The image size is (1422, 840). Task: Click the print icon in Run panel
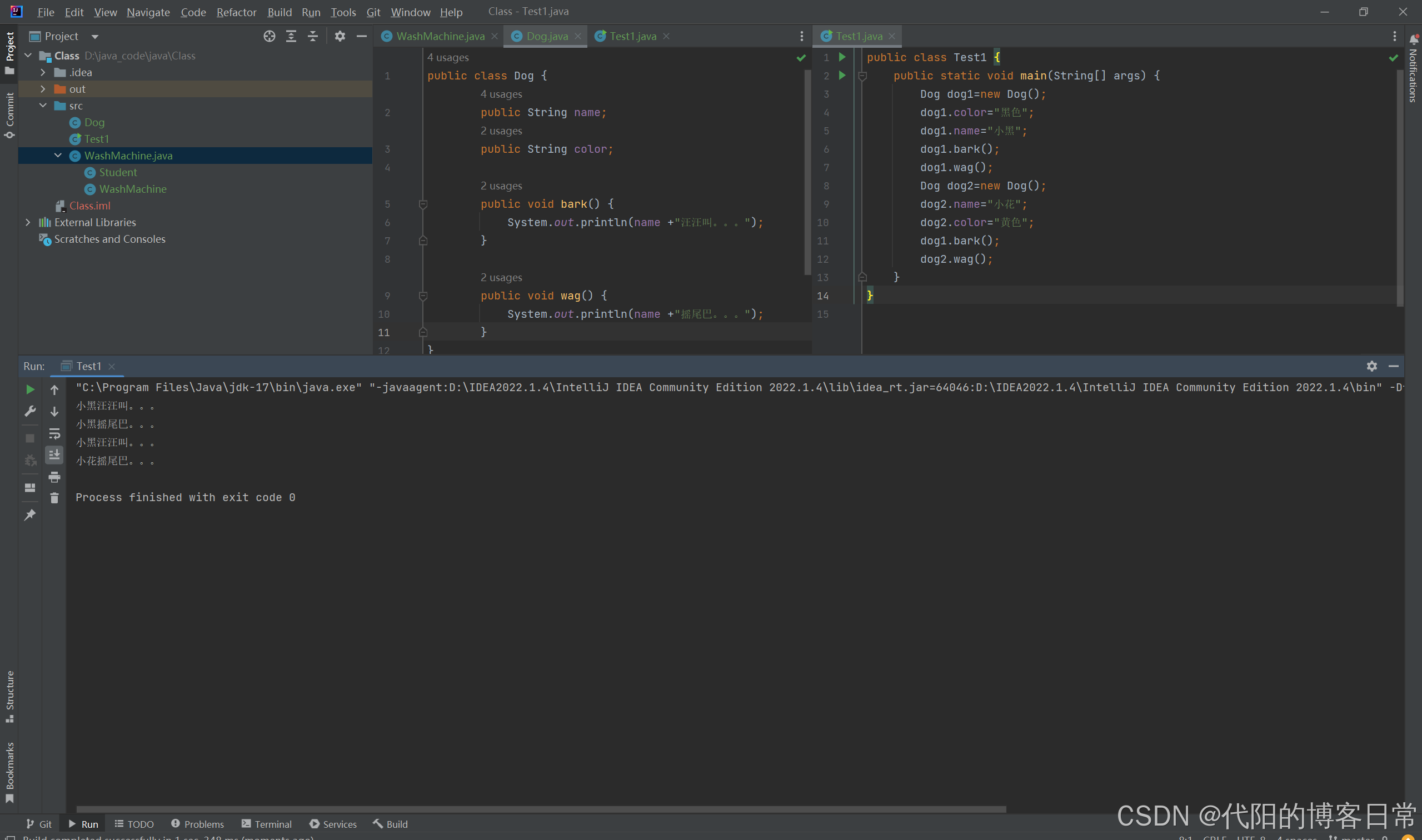tap(54, 477)
